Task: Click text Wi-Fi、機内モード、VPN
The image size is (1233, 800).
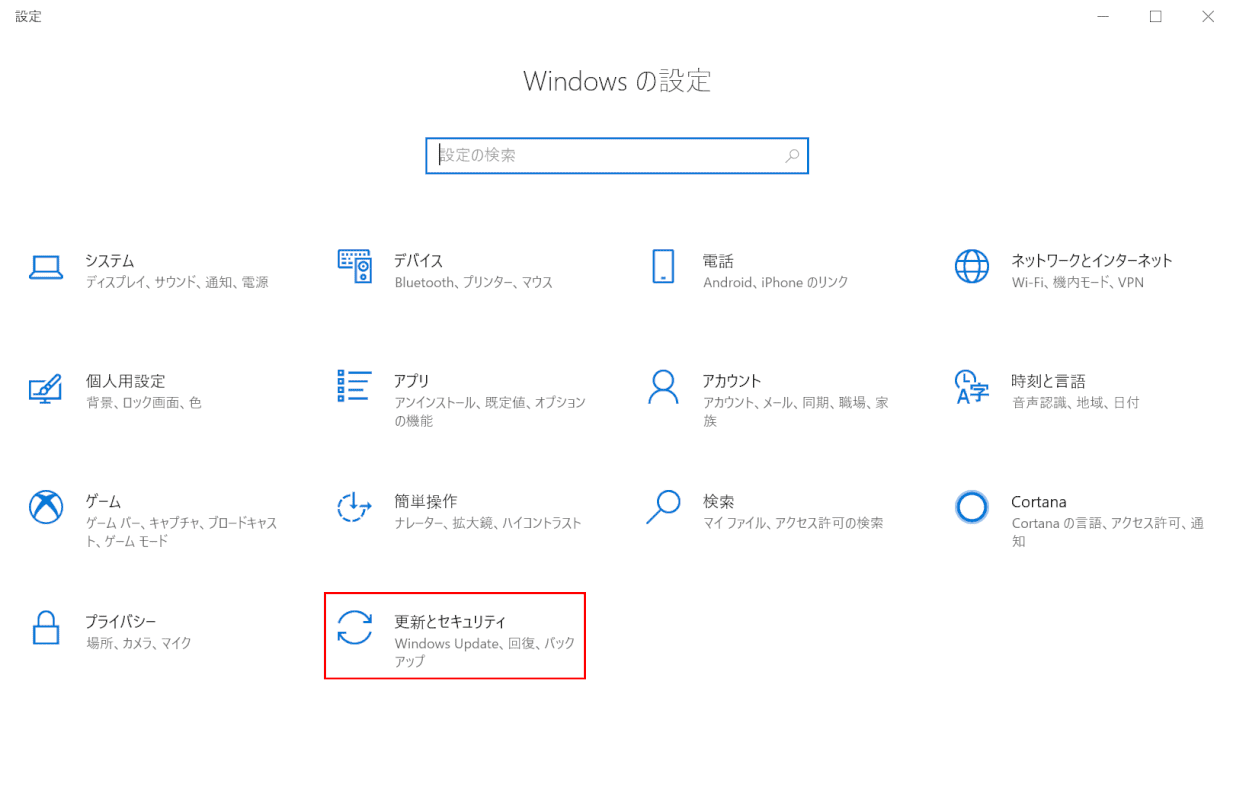Action: pos(1078,283)
